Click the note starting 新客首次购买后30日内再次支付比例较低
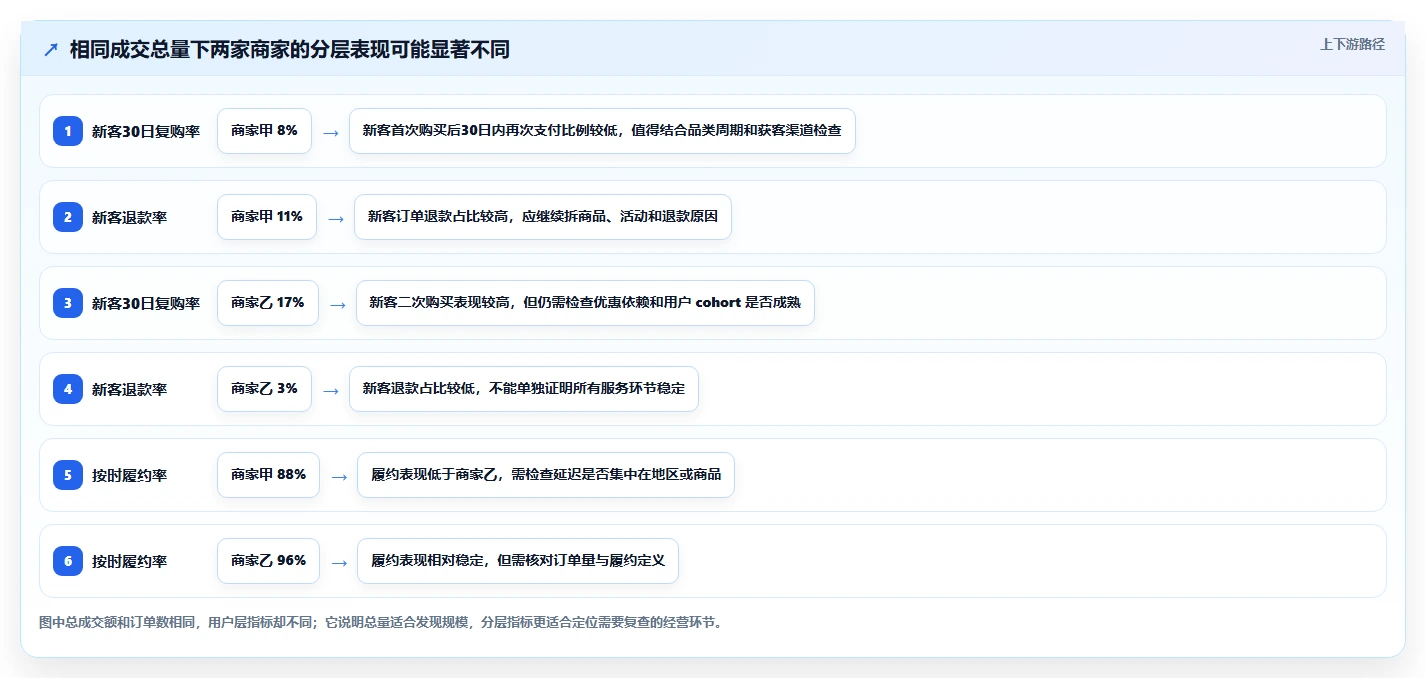The image size is (1426, 678). [602, 131]
